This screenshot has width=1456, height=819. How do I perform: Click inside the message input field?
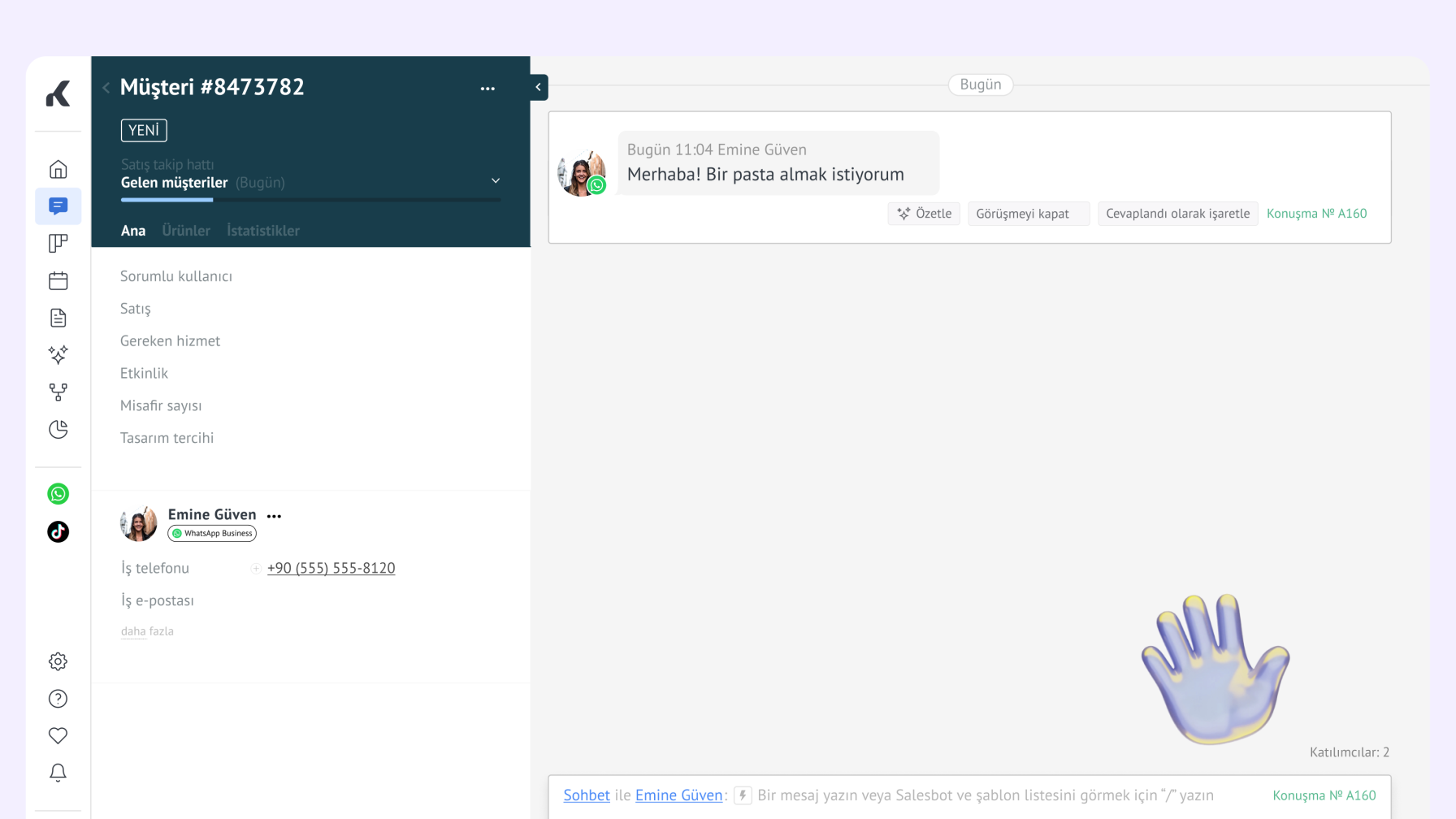click(934, 795)
